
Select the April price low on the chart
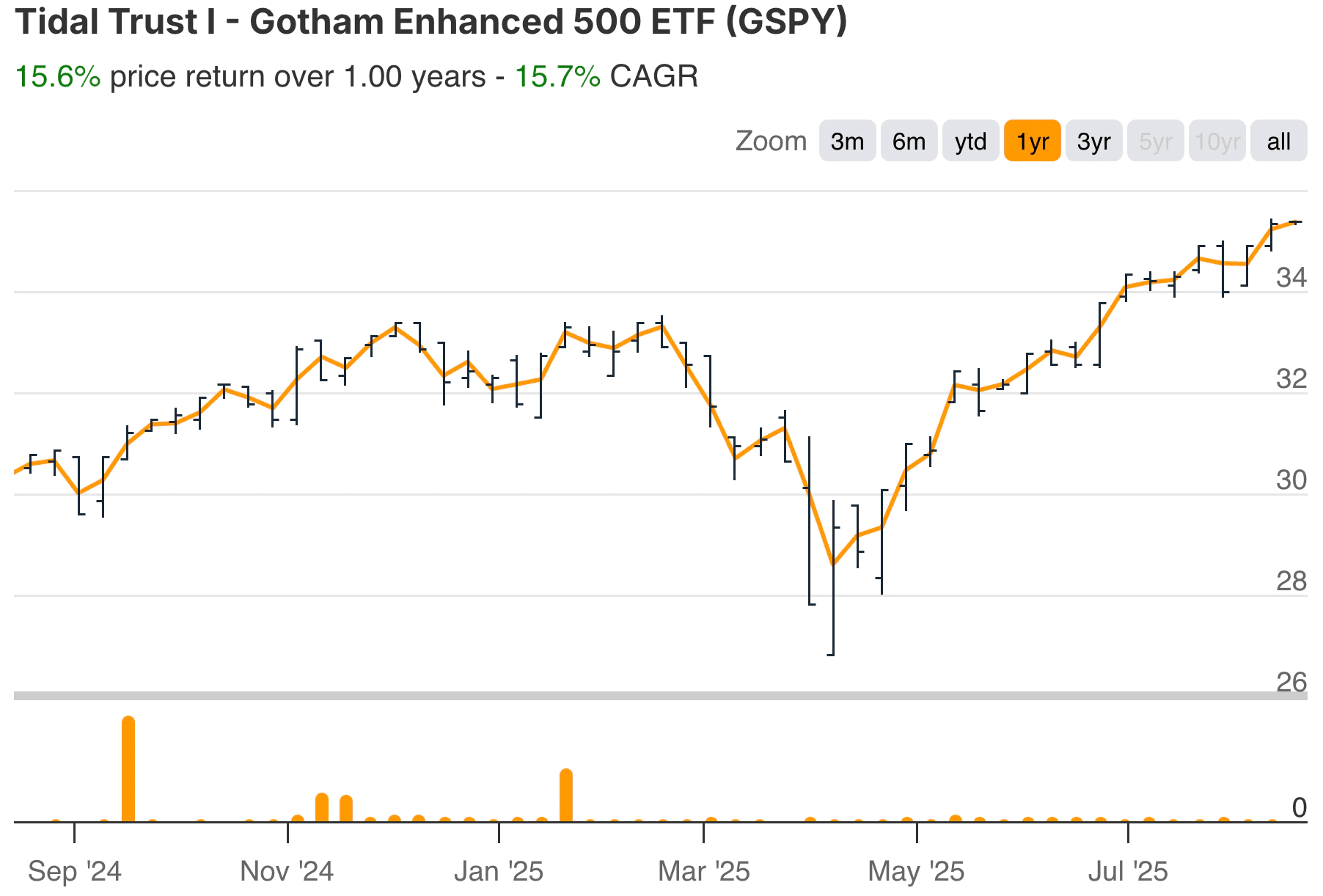[833, 563]
